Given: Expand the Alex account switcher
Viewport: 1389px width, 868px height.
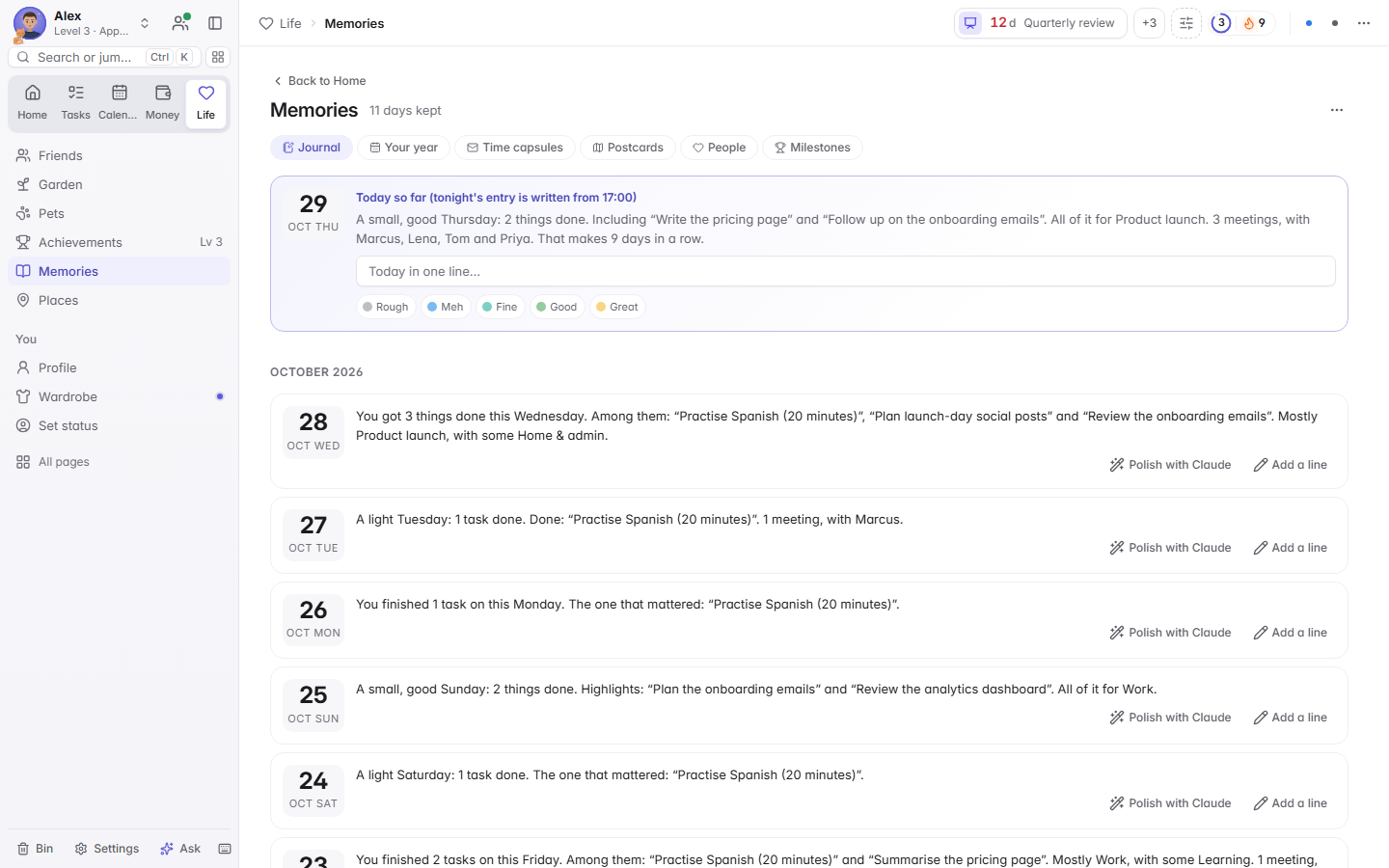Looking at the screenshot, I should coord(145,23).
